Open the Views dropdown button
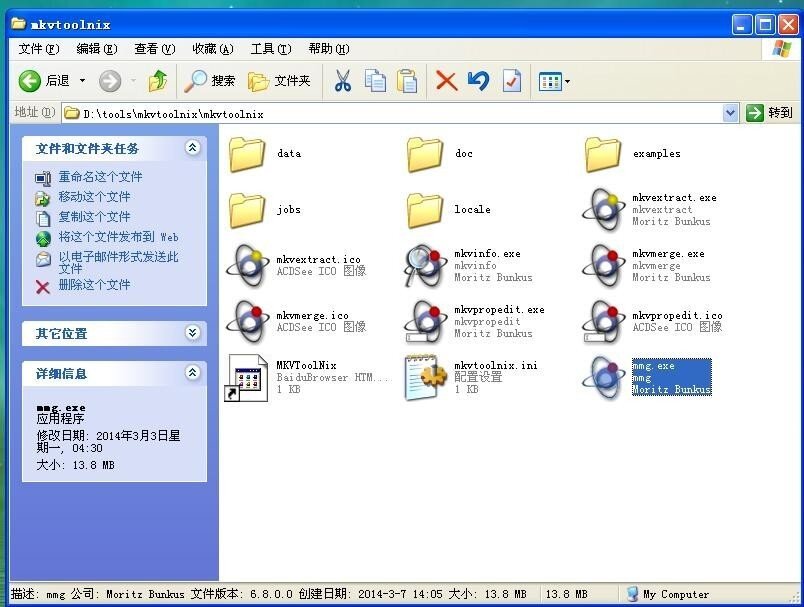 554,82
